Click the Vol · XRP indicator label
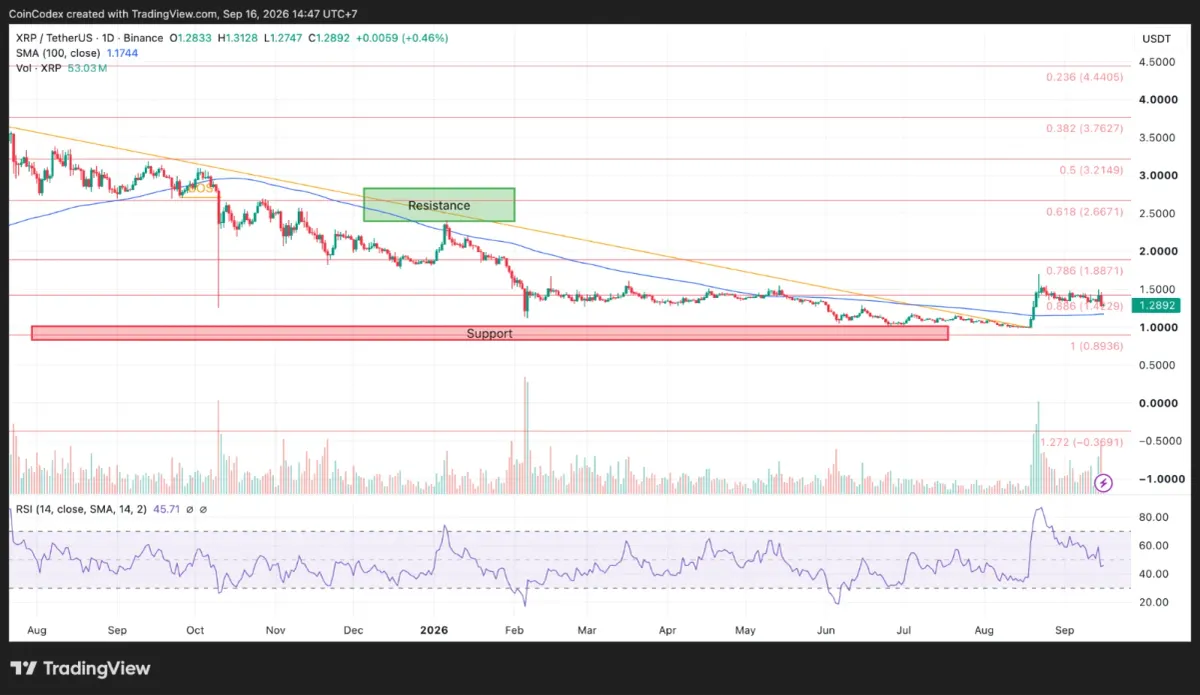The width and height of the screenshot is (1200, 695). (35, 67)
